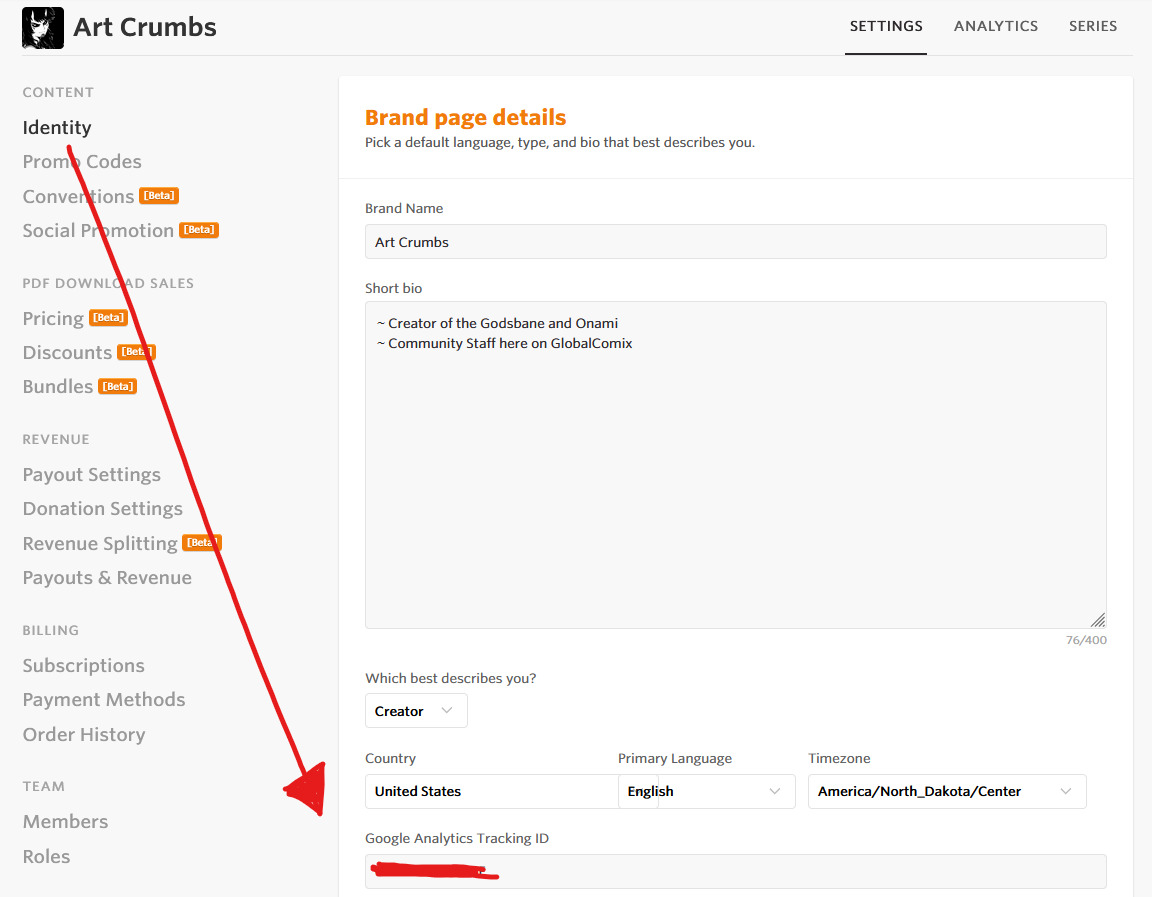
Task: Go to Revenue Splitting page
Action: point(100,544)
